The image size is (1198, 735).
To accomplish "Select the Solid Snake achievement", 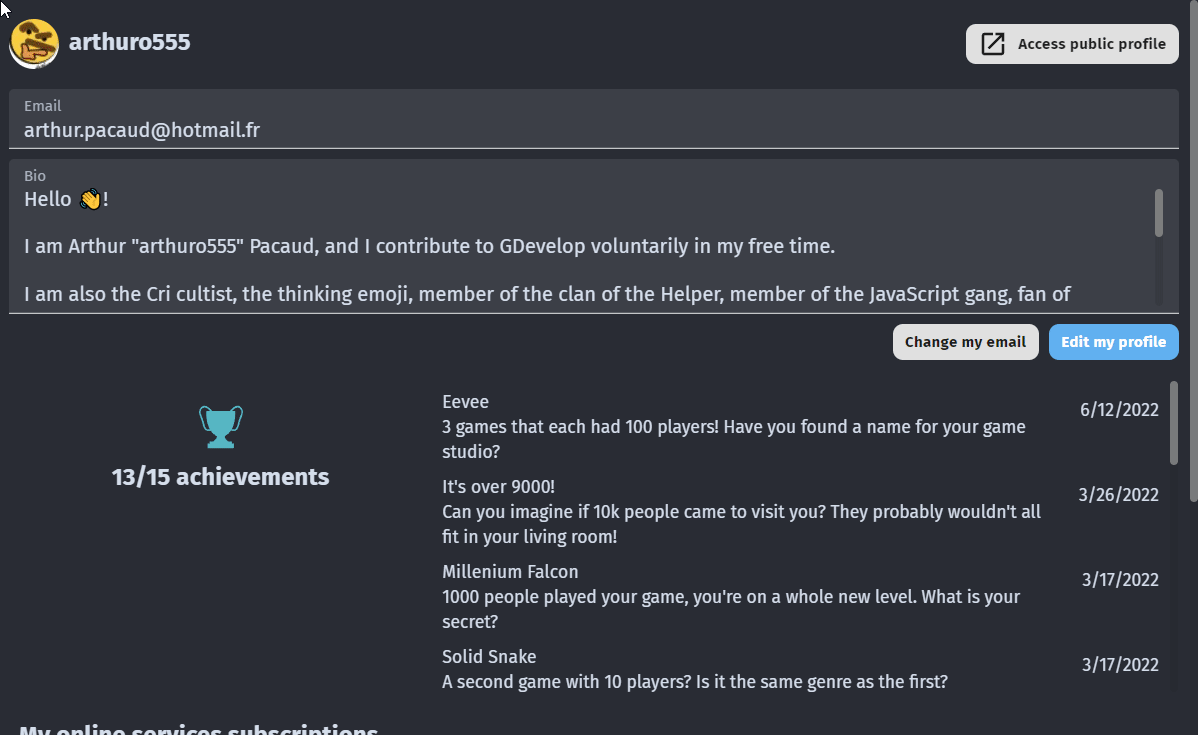I will [740, 670].
